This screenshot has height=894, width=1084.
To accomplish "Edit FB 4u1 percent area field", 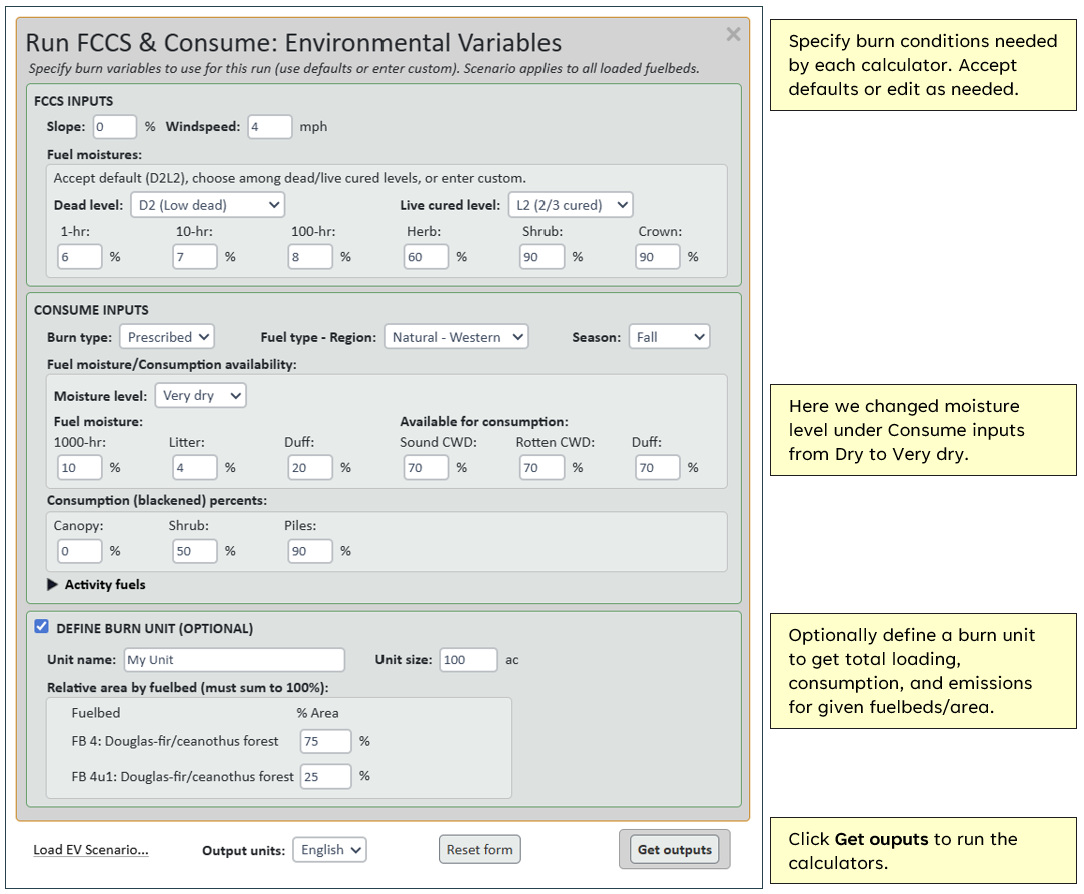I will (x=326, y=777).
